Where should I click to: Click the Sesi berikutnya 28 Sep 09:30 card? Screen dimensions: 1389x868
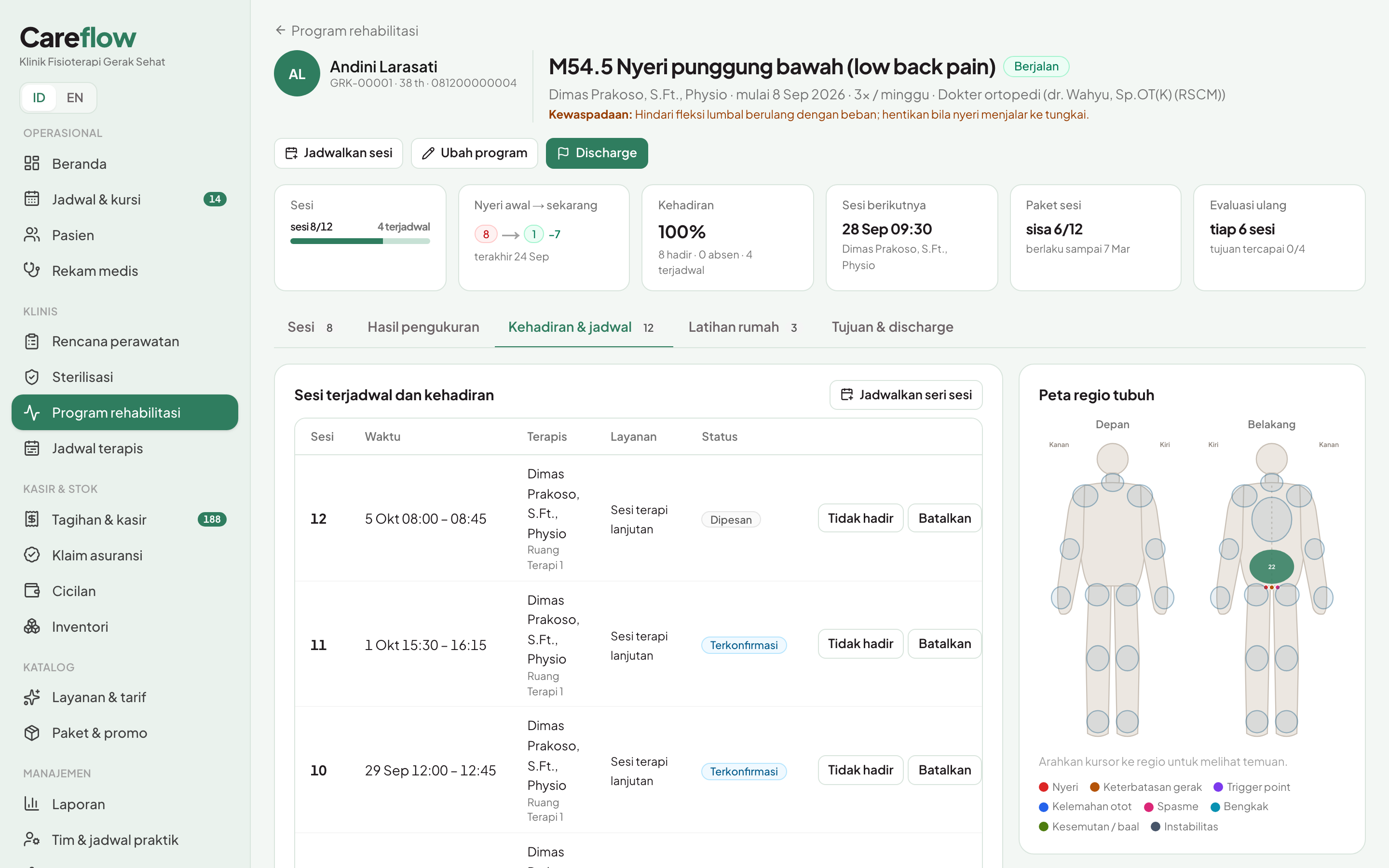pyautogui.click(x=912, y=238)
